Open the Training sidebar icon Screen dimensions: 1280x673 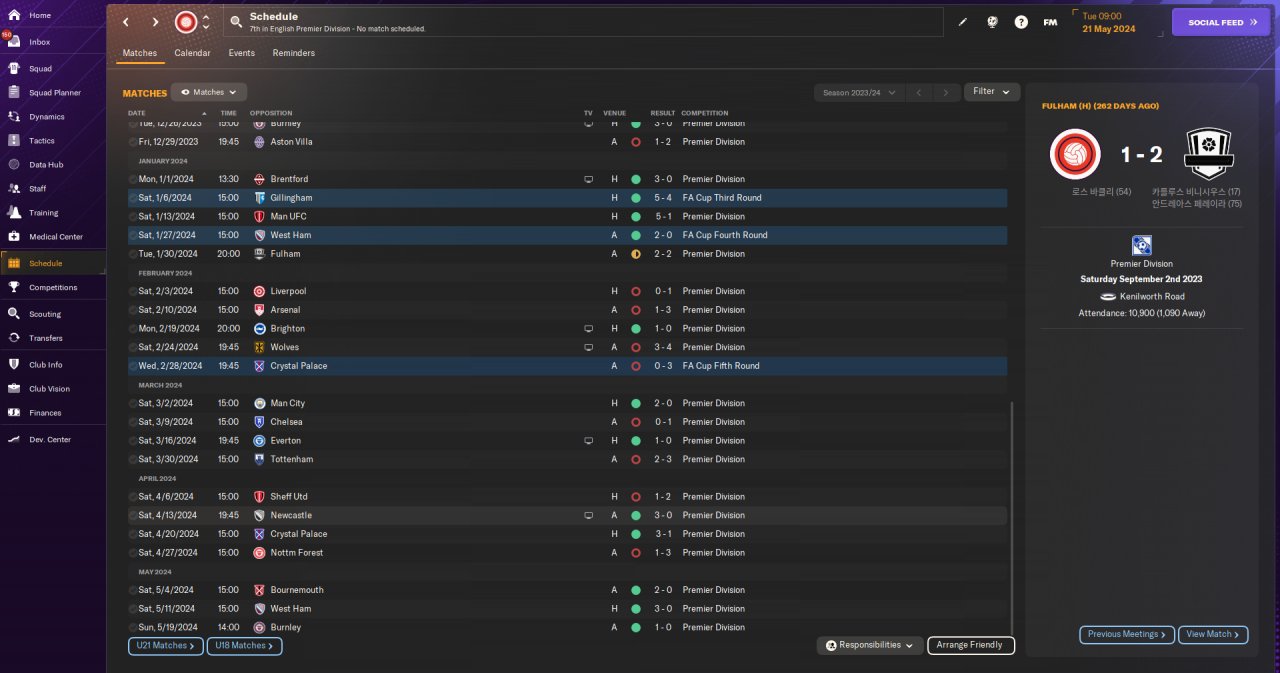click(x=14, y=213)
